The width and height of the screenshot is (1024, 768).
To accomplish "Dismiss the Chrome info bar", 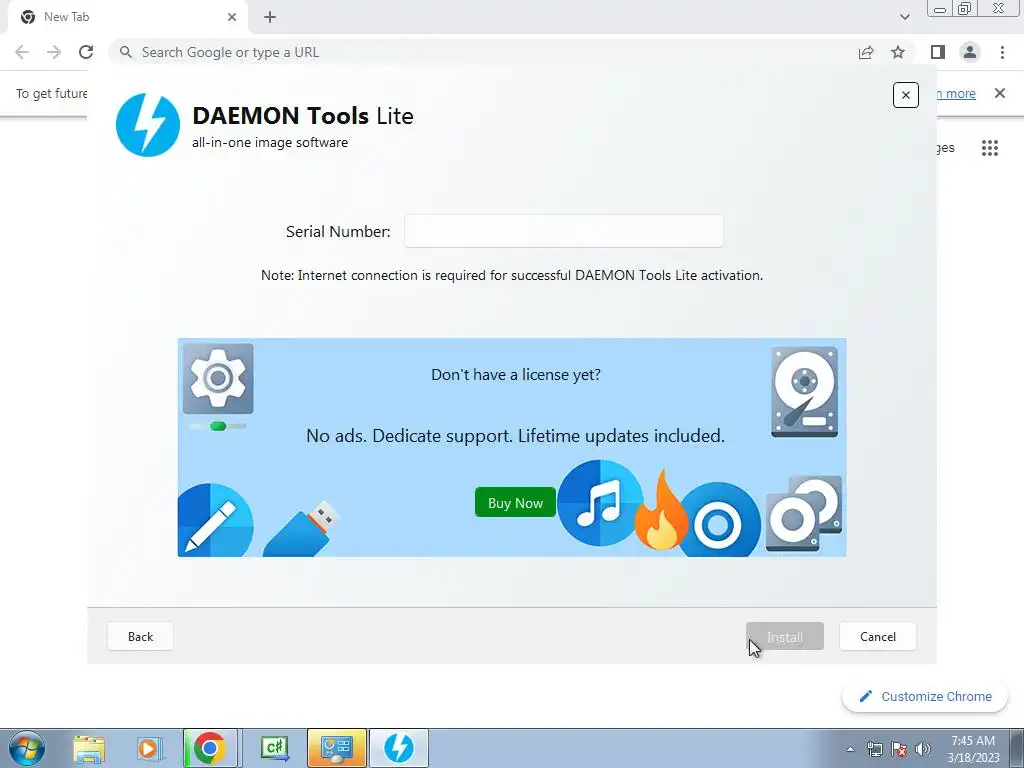I will [1000, 93].
